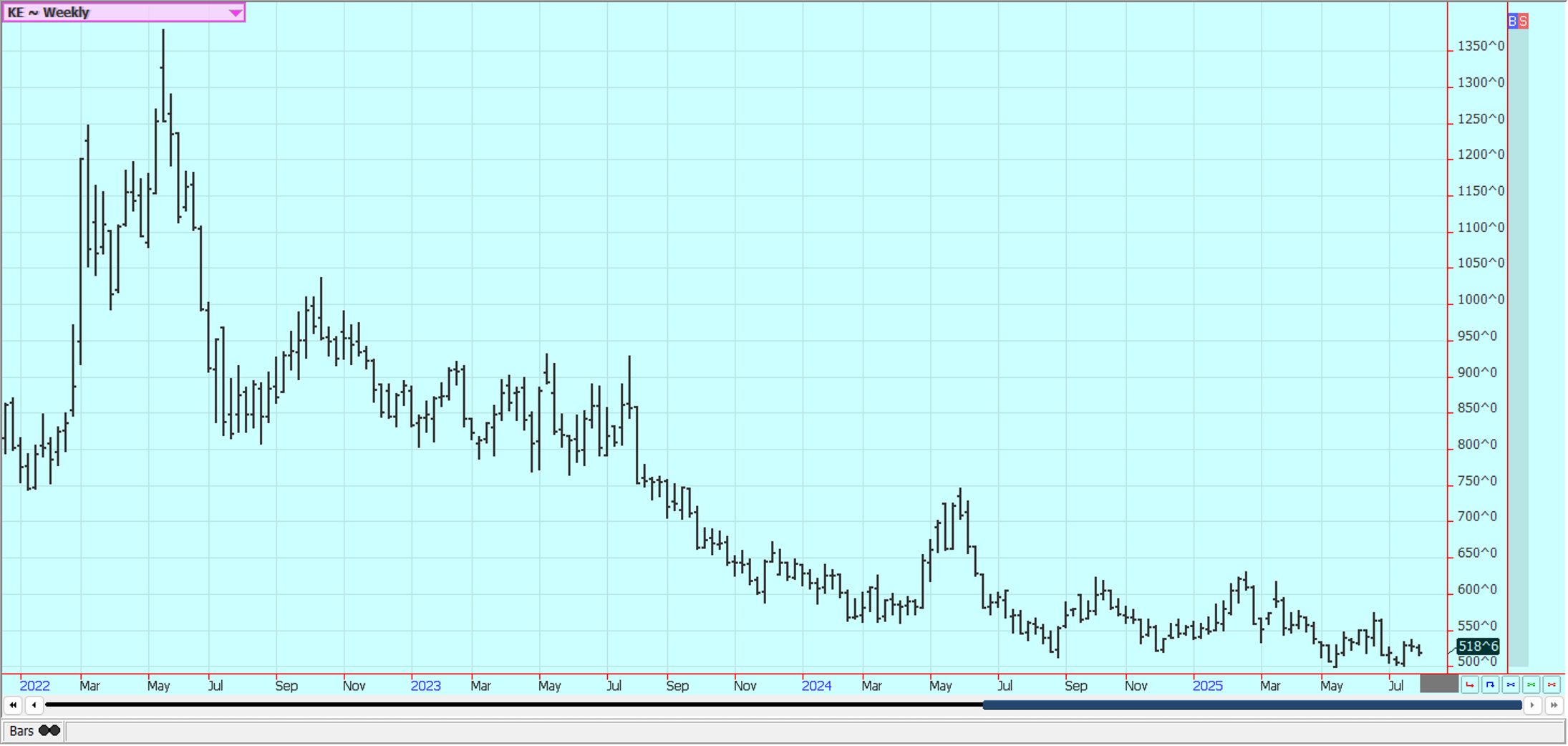Step chart forward with single-right arrow
1568x746 pixels.
pos(1531,705)
